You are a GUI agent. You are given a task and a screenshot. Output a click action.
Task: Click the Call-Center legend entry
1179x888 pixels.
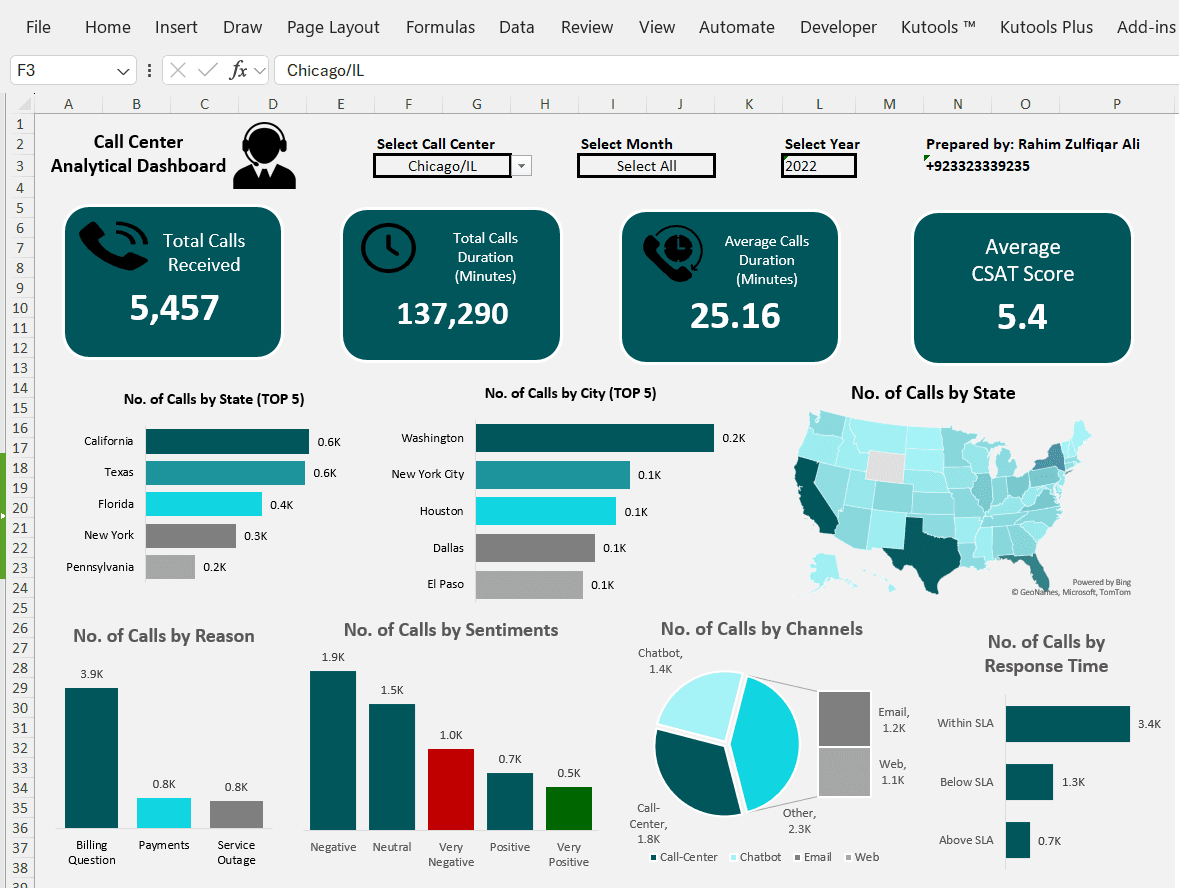683,857
